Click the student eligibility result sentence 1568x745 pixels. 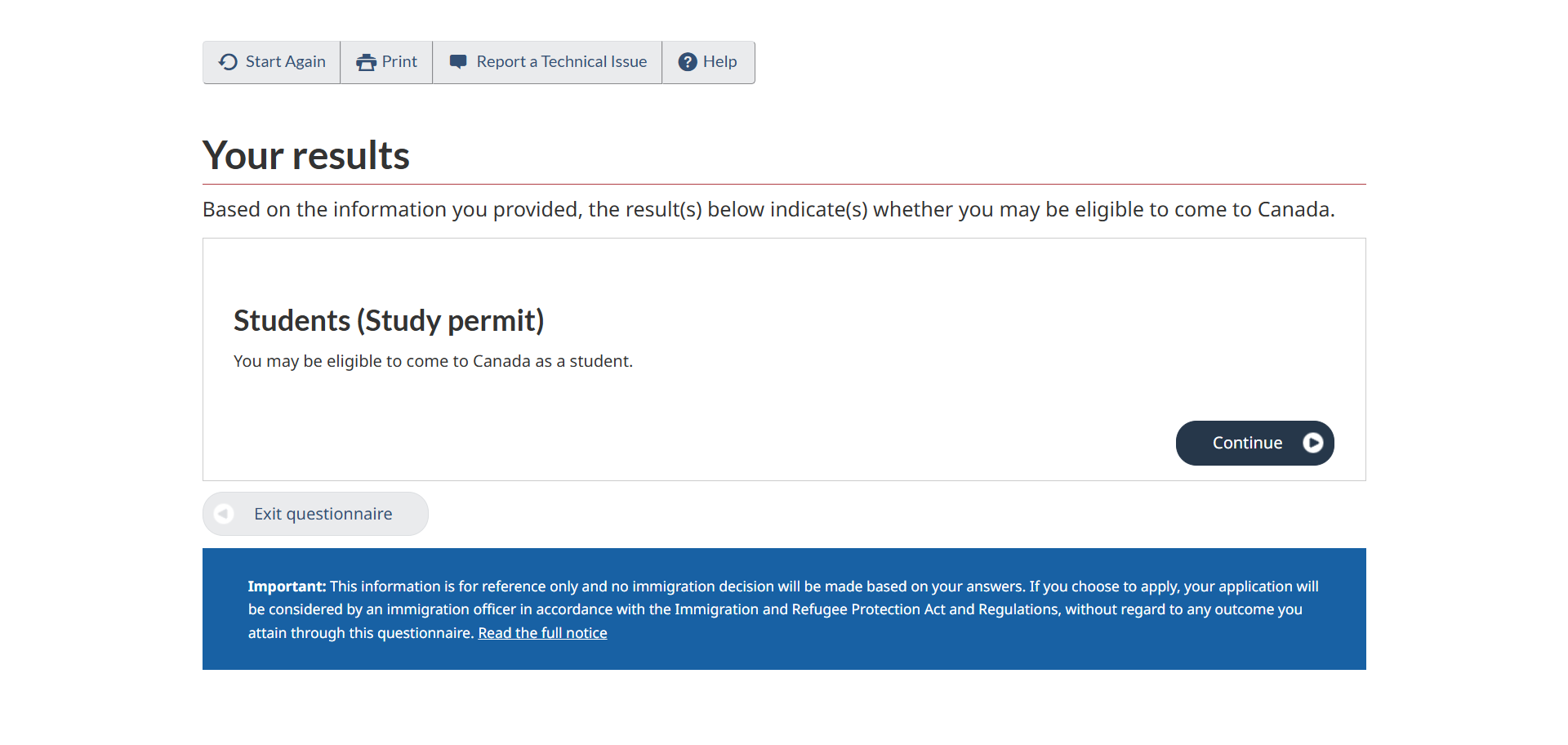(x=433, y=361)
